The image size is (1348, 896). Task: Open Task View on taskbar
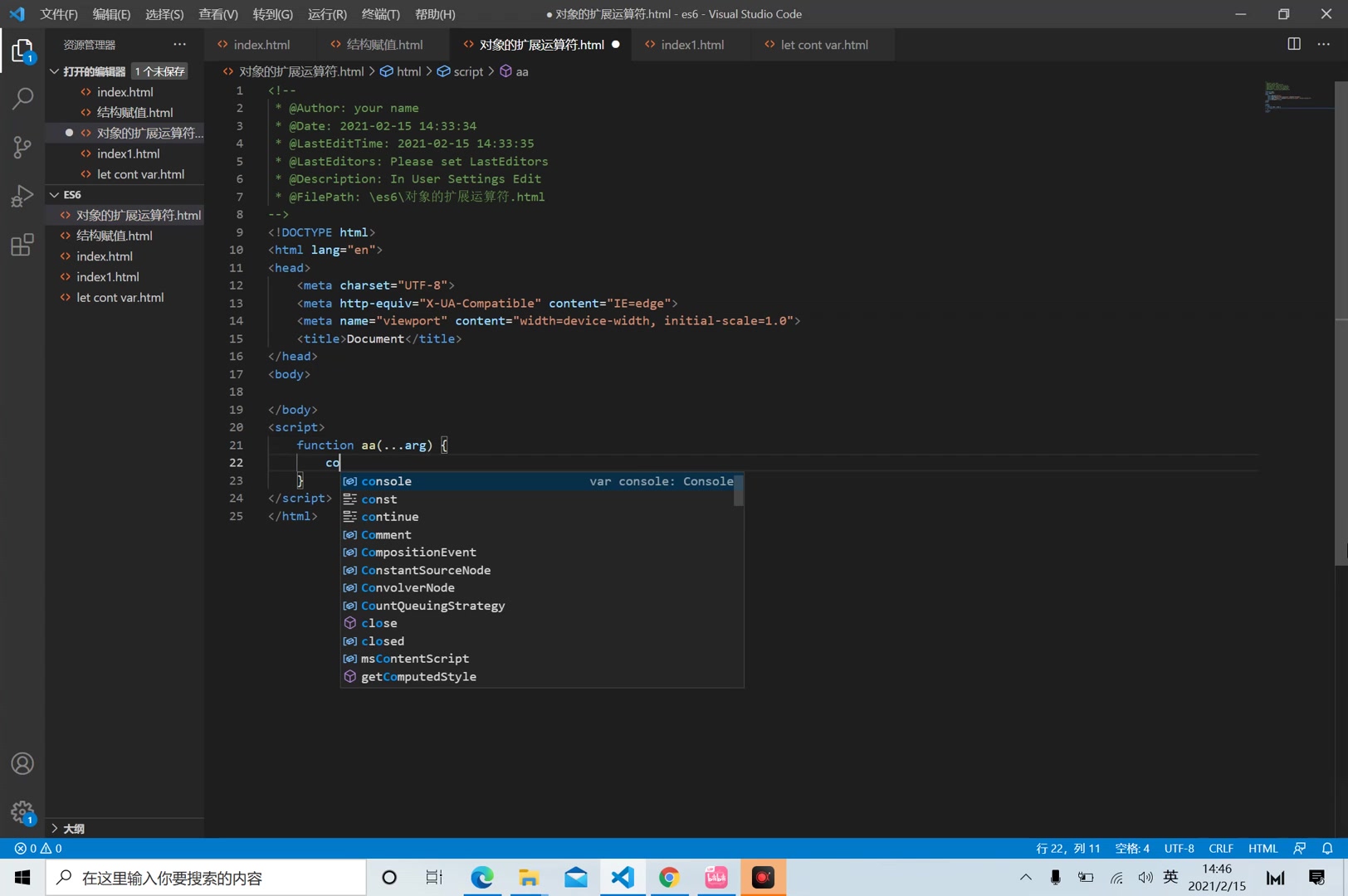point(434,877)
